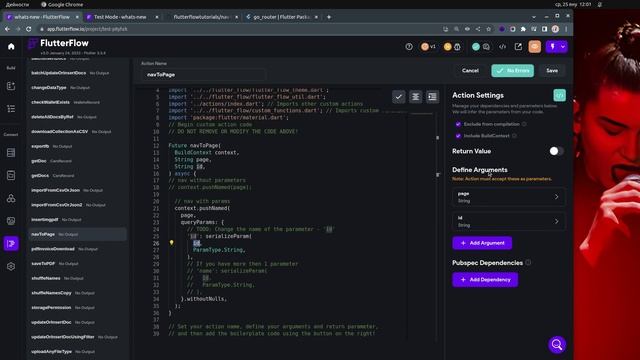Open the Settings hexagon gear icon
The height and width of the screenshot is (360, 640).
(11, 267)
